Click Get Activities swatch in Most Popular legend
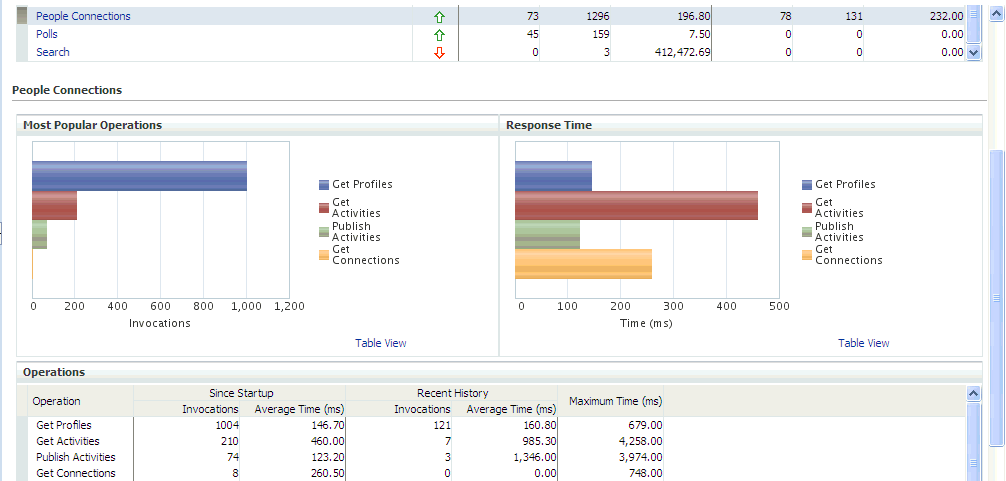This screenshot has height=481, width=1006. [x=324, y=208]
